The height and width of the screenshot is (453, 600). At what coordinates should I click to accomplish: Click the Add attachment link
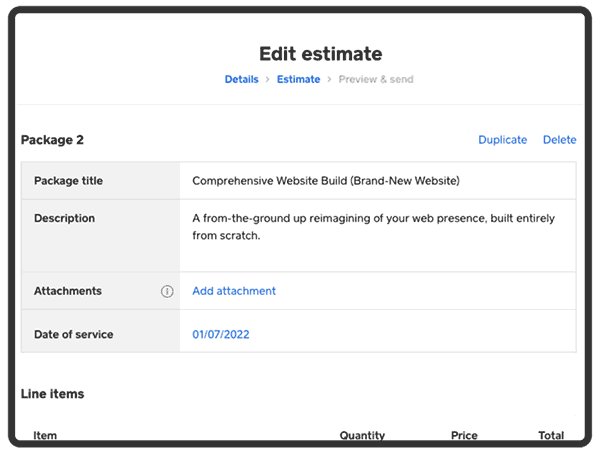pos(234,291)
